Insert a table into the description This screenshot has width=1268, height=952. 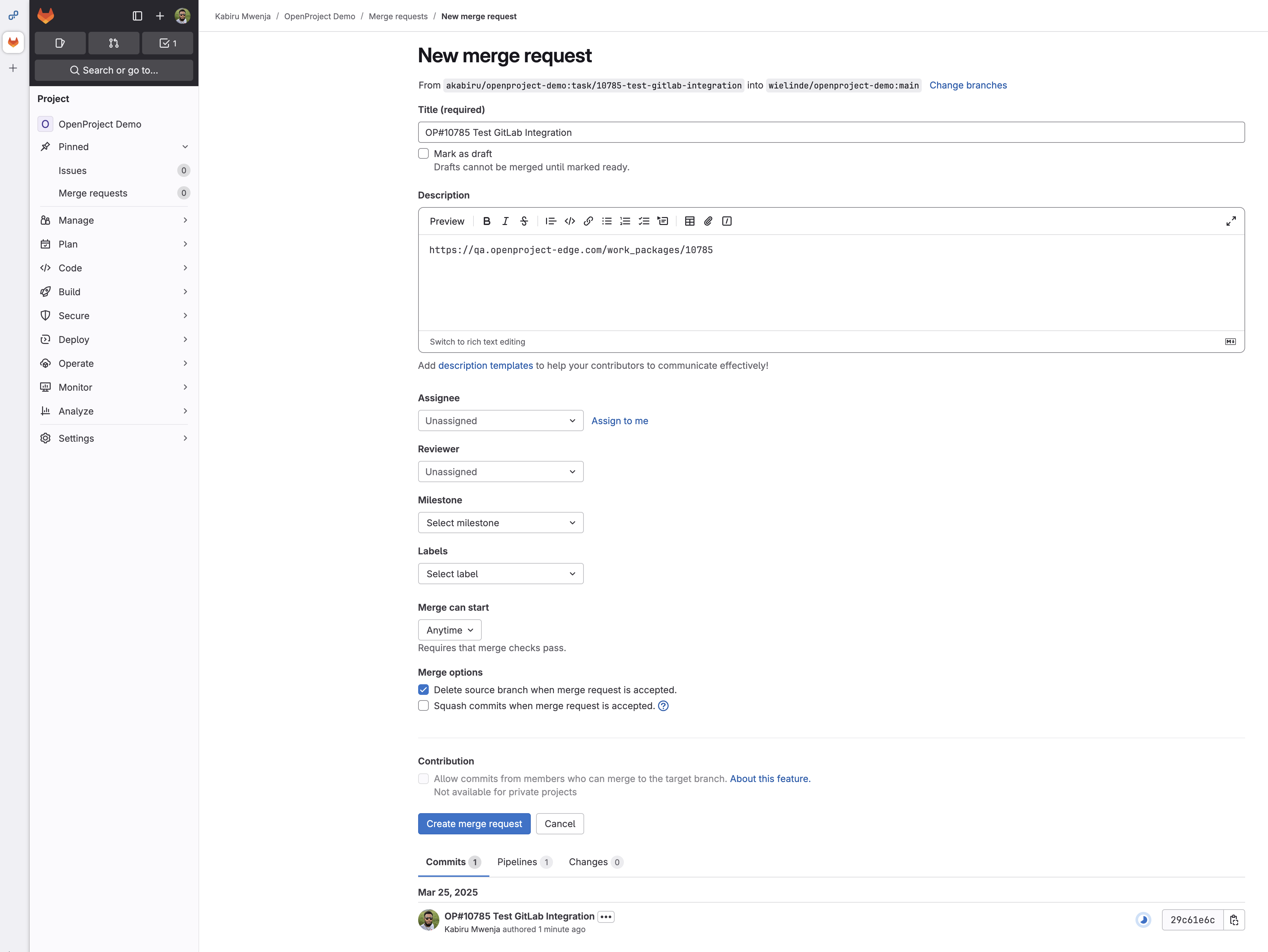tap(689, 221)
